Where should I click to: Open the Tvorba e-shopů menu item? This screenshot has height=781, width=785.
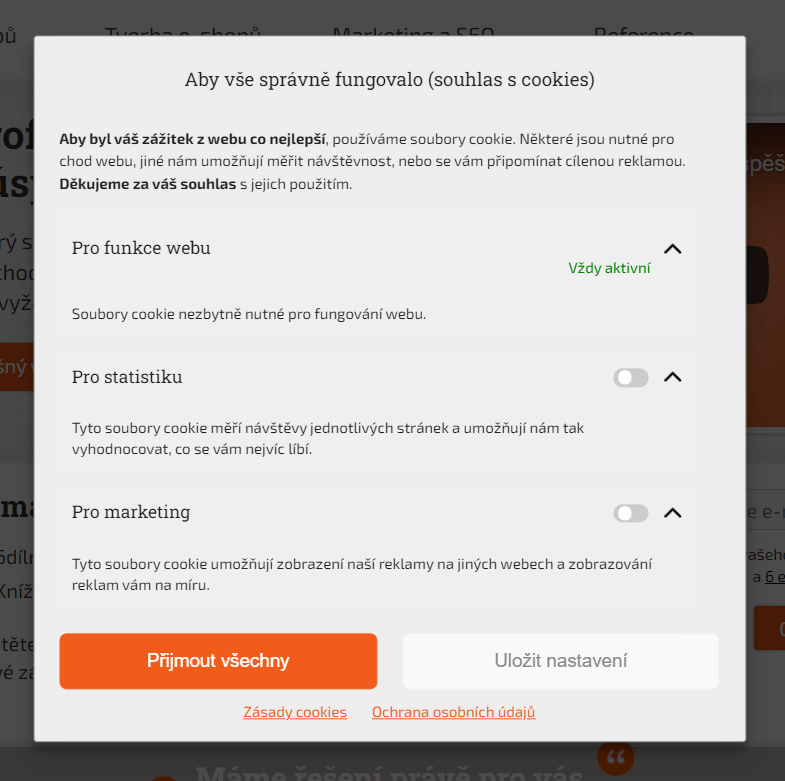pyautogui.click(x=183, y=32)
